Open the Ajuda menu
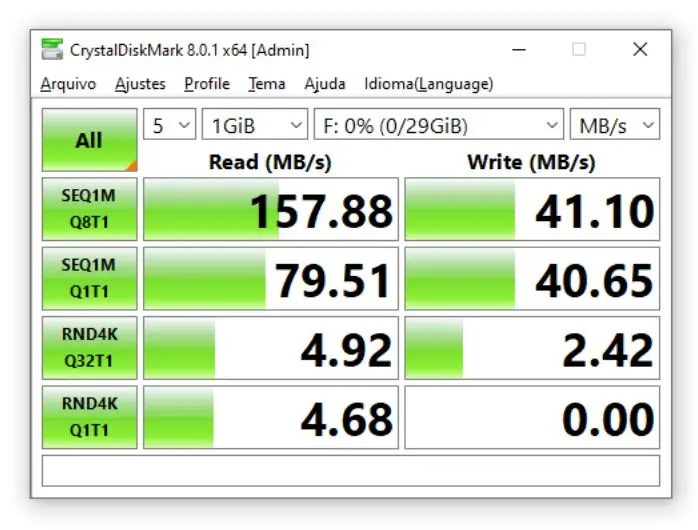Image resolution: width=698 pixels, height=530 pixels. (325, 84)
